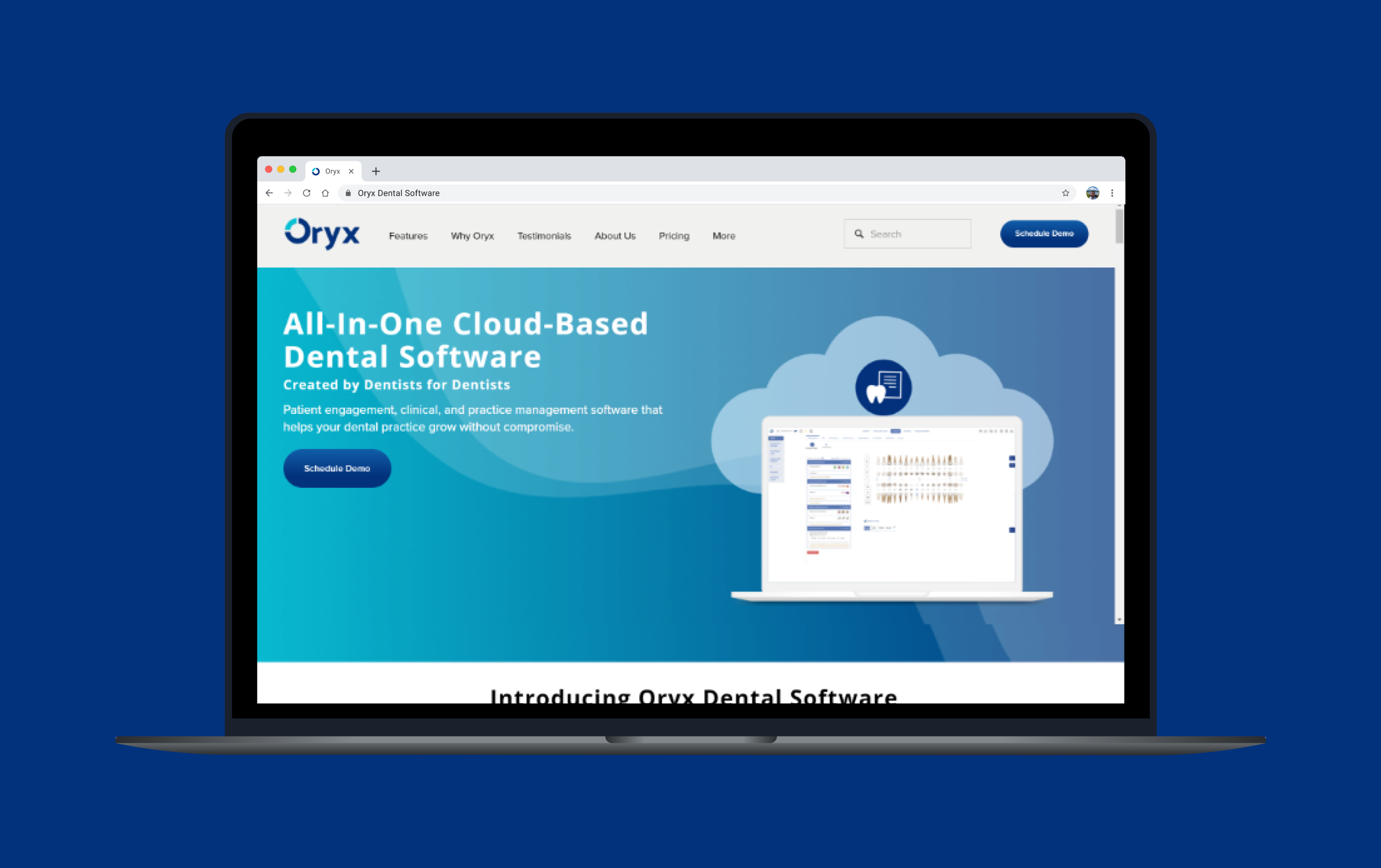Open the Chrome profile avatar

pyautogui.click(x=1092, y=193)
